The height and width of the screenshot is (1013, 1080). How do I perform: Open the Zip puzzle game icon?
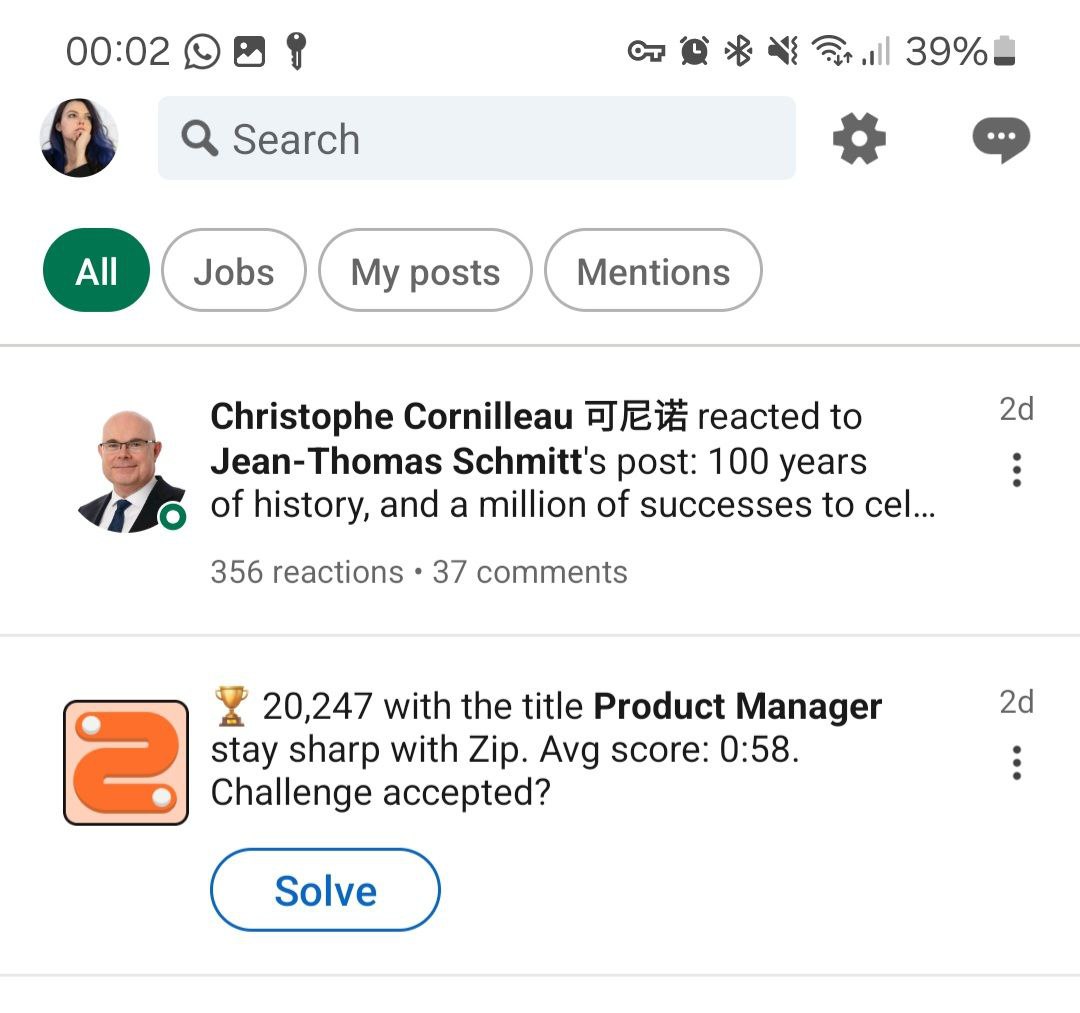pos(126,762)
